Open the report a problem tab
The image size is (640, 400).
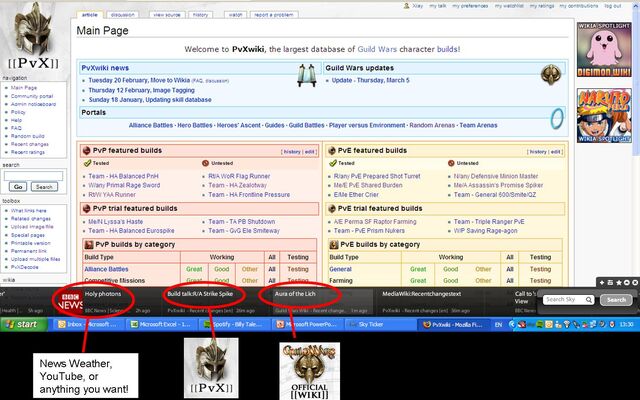(x=274, y=15)
